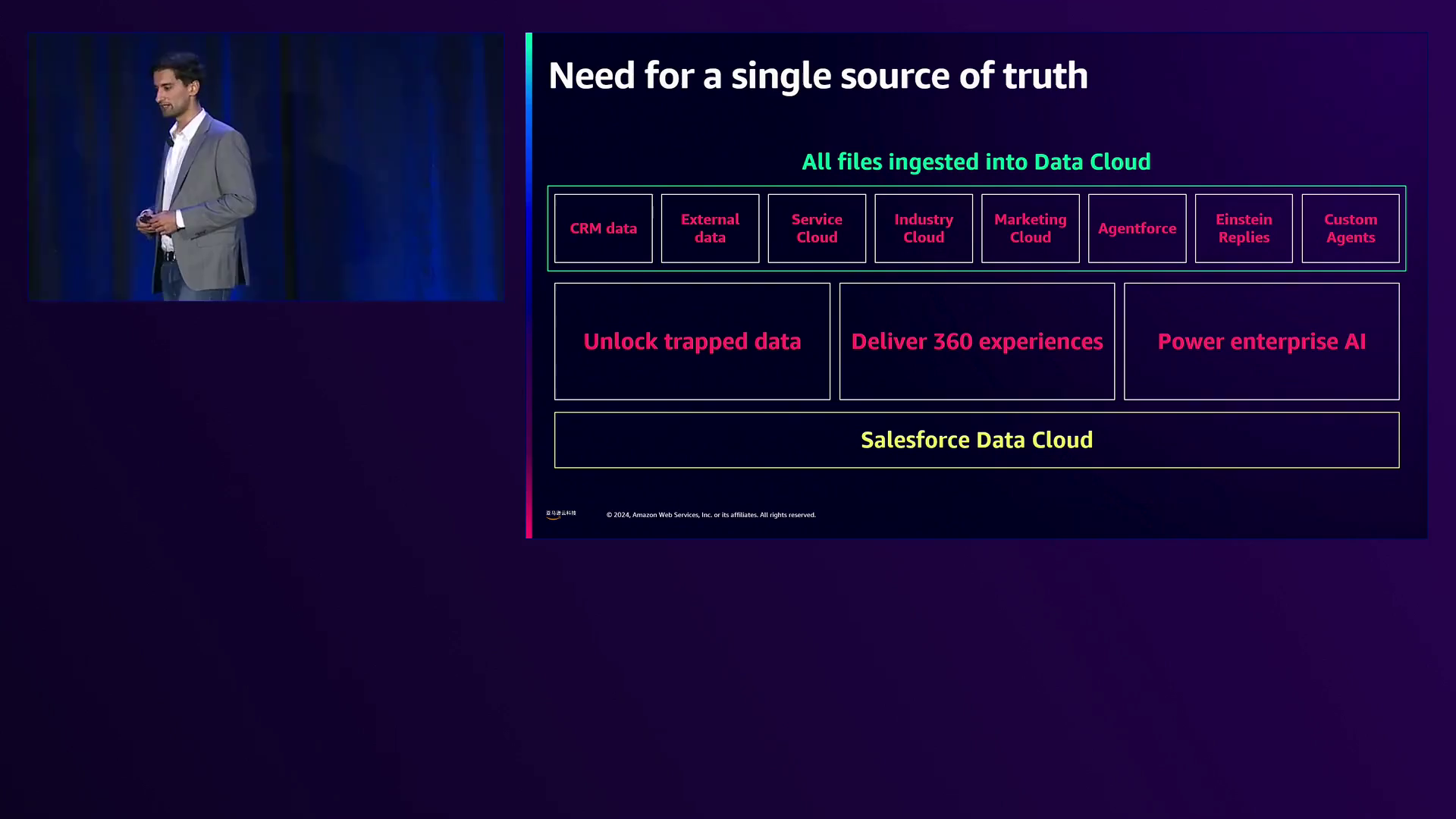Click the Amazon Web Services copyright notice
The width and height of the screenshot is (1456, 819).
tap(711, 515)
